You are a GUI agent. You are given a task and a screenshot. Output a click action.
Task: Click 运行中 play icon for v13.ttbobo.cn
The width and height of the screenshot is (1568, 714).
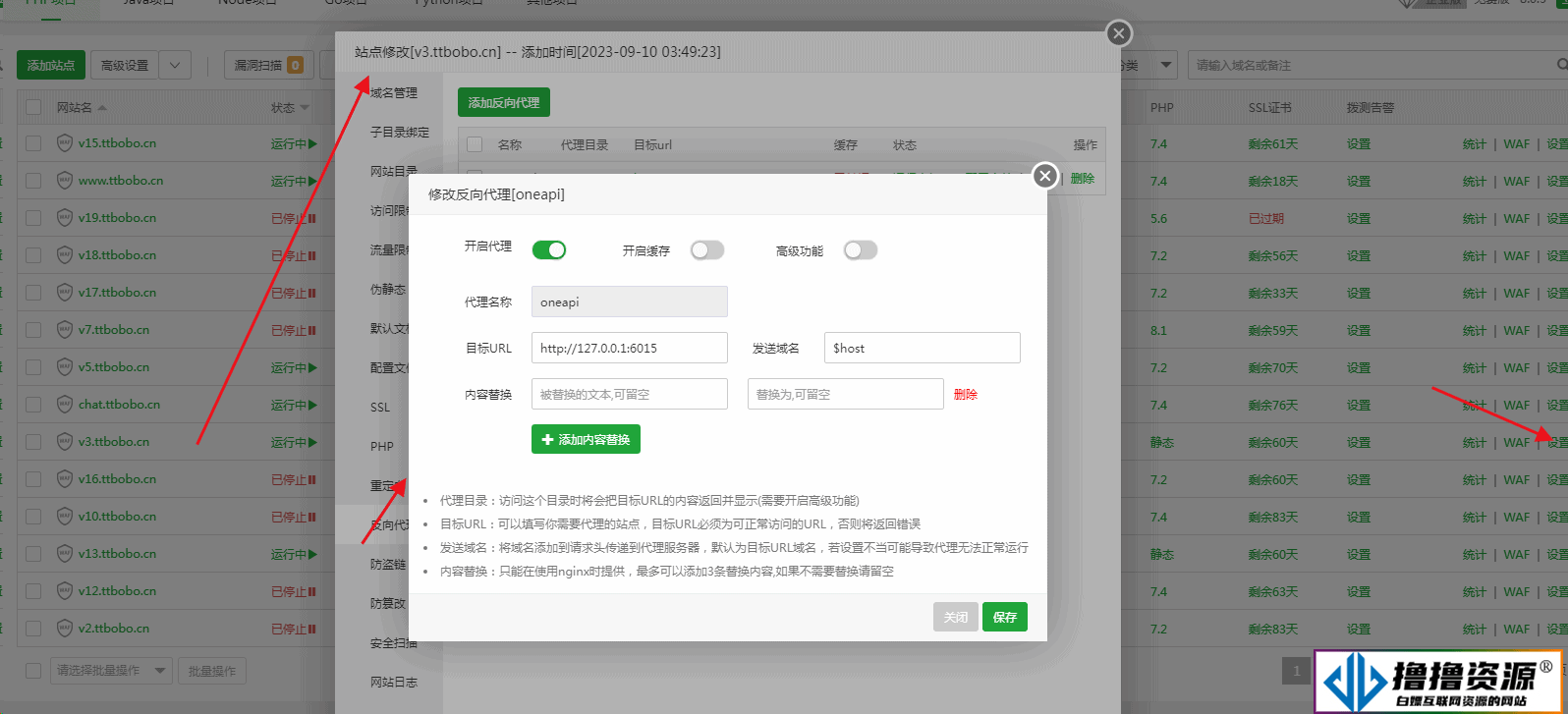point(312,554)
